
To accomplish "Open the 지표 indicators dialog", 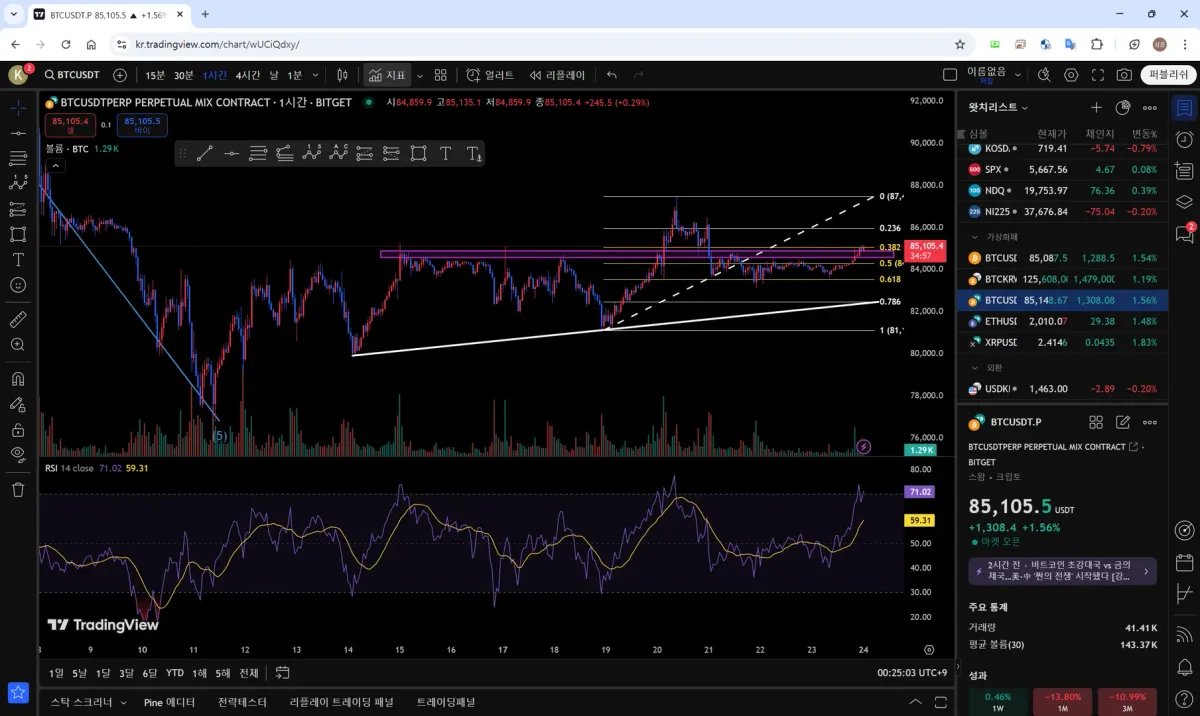I will [386, 75].
